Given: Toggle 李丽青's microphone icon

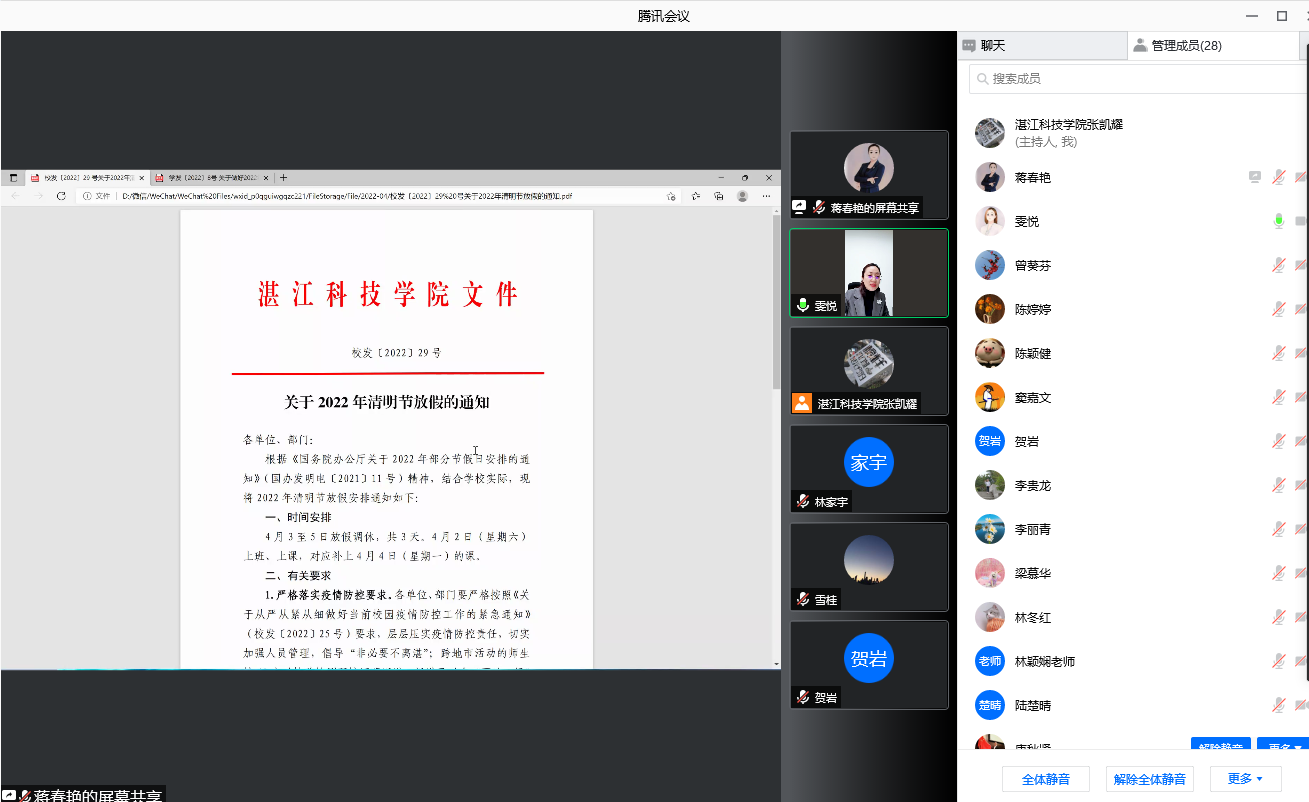Looking at the screenshot, I should 1278,529.
